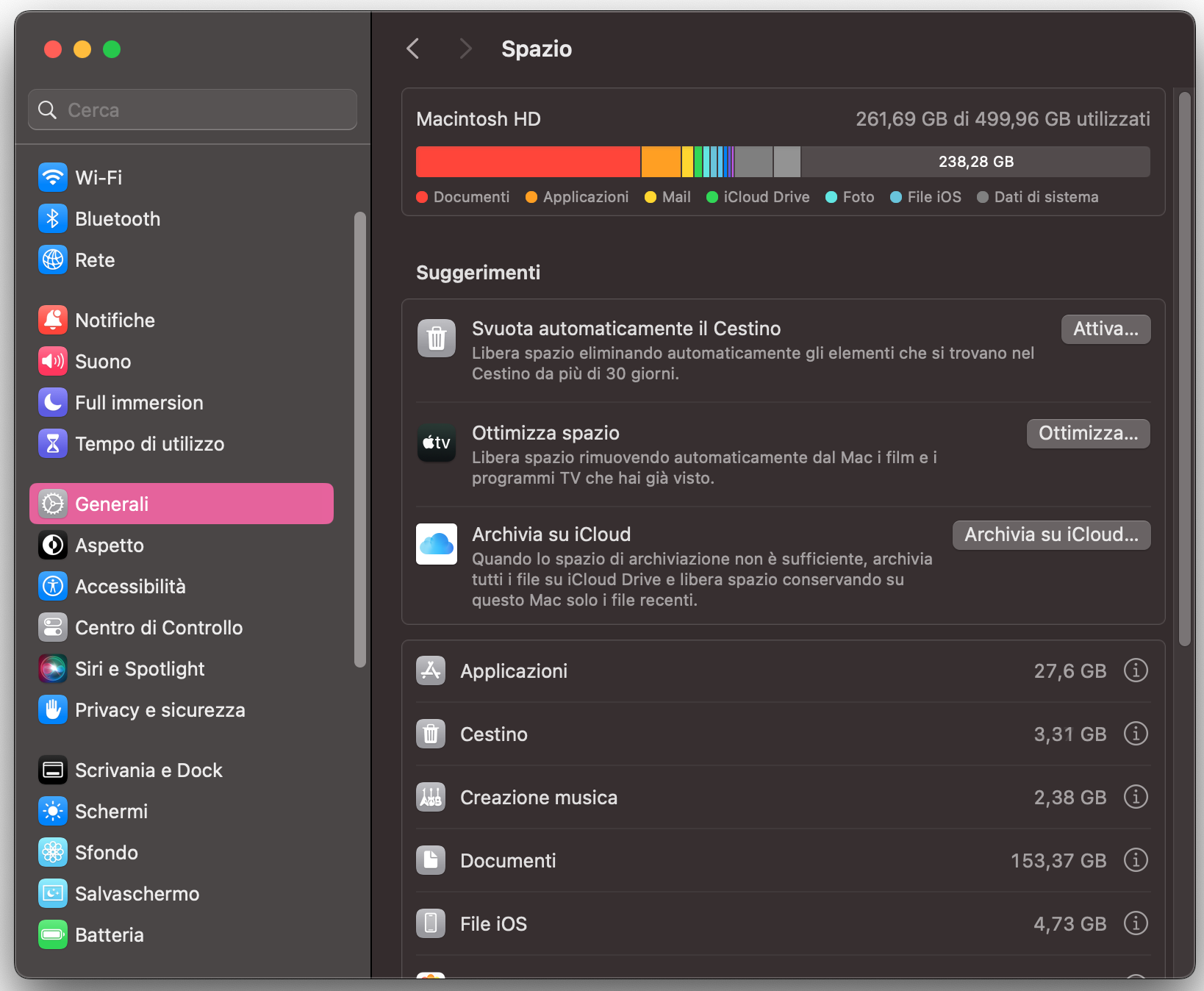Click the Creazione musica instrument icon
Image resolution: width=1204 pixels, height=991 pixels.
pyautogui.click(x=431, y=796)
